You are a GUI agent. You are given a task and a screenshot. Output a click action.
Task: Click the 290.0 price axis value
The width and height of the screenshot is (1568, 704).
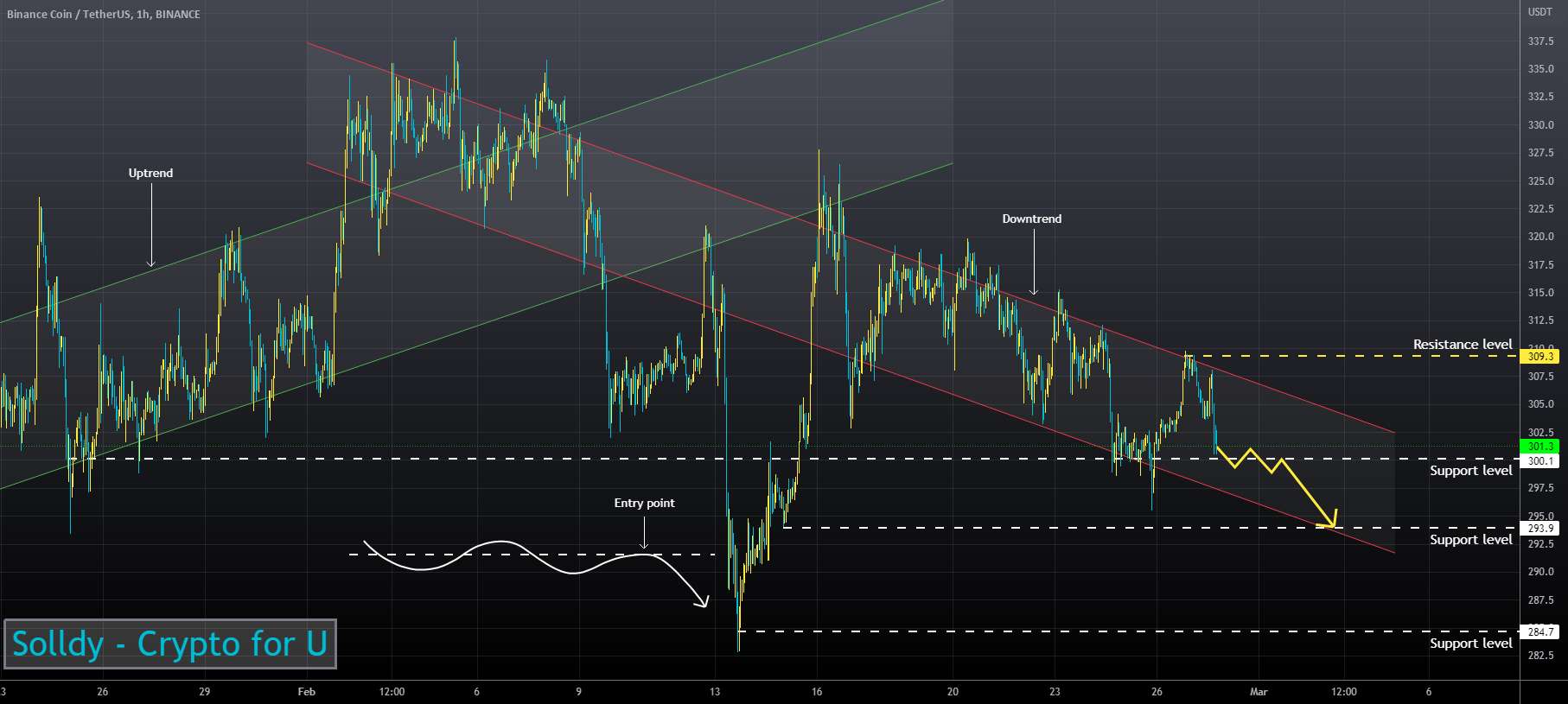click(x=1541, y=572)
